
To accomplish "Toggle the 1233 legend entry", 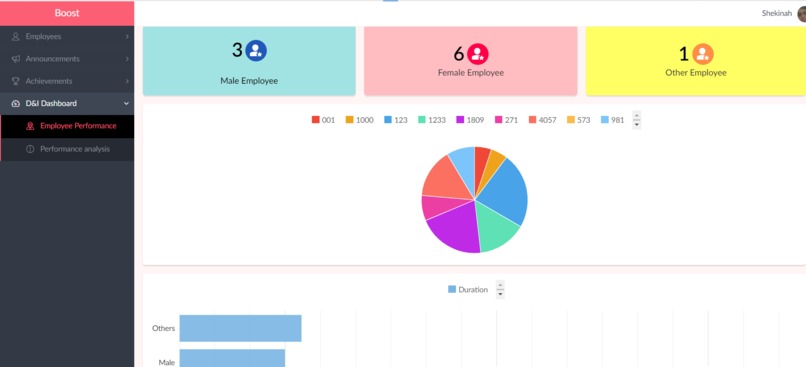I will point(432,120).
